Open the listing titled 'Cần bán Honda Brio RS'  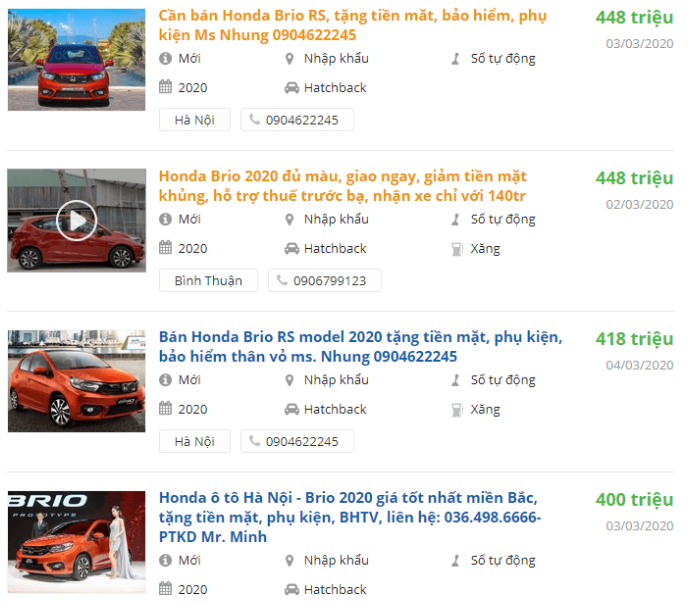[353, 25]
